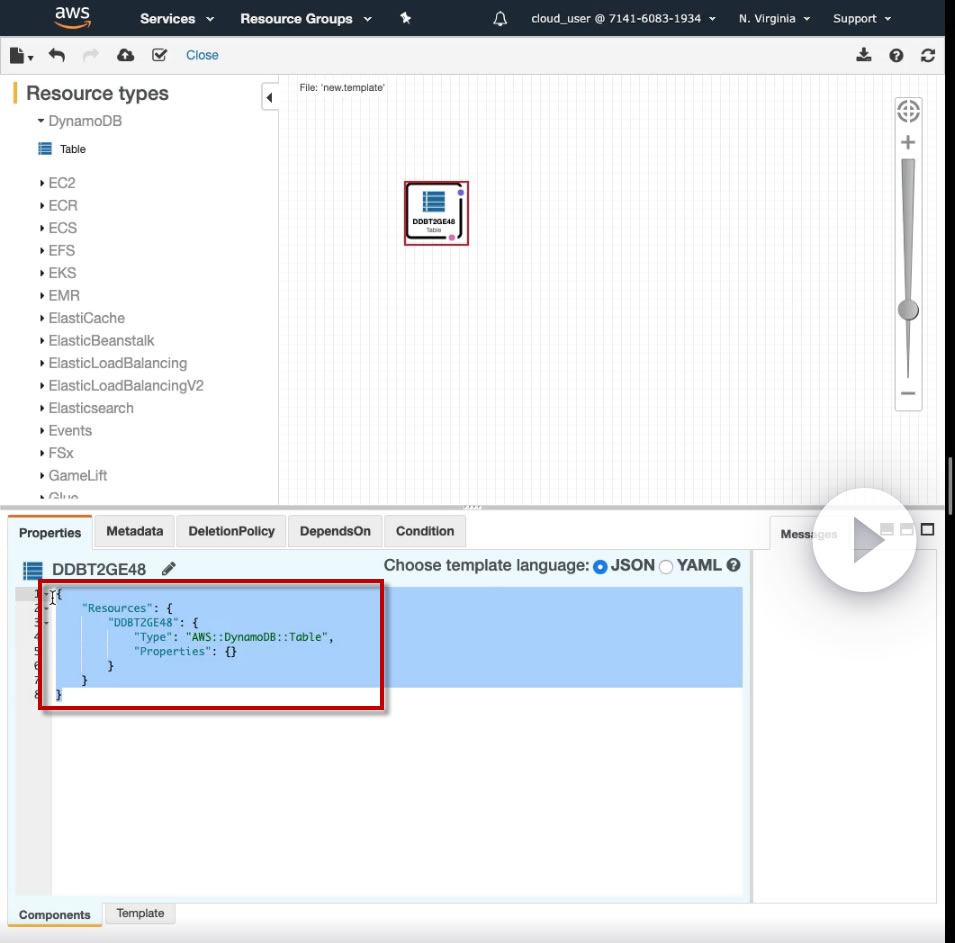Open the Messages tab
955x943 pixels.
click(x=809, y=534)
